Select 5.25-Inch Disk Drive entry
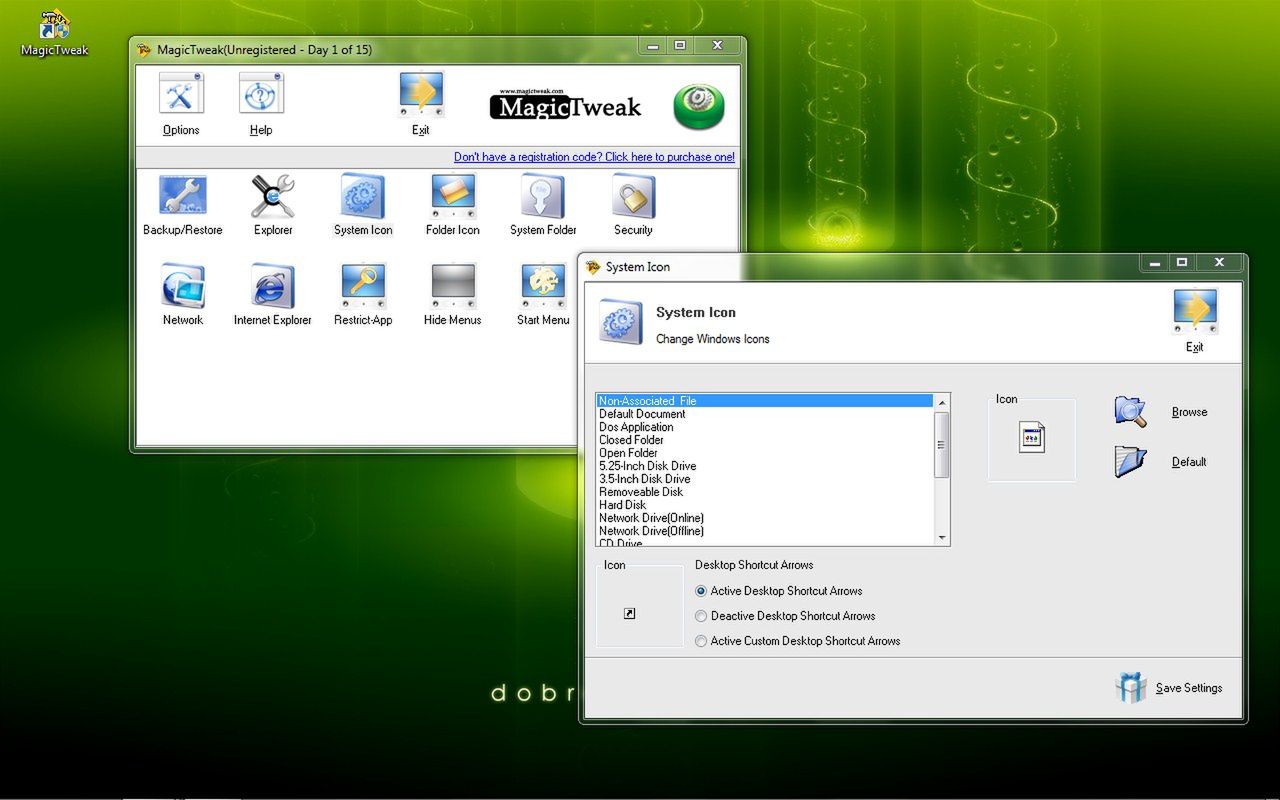 tap(765, 466)
